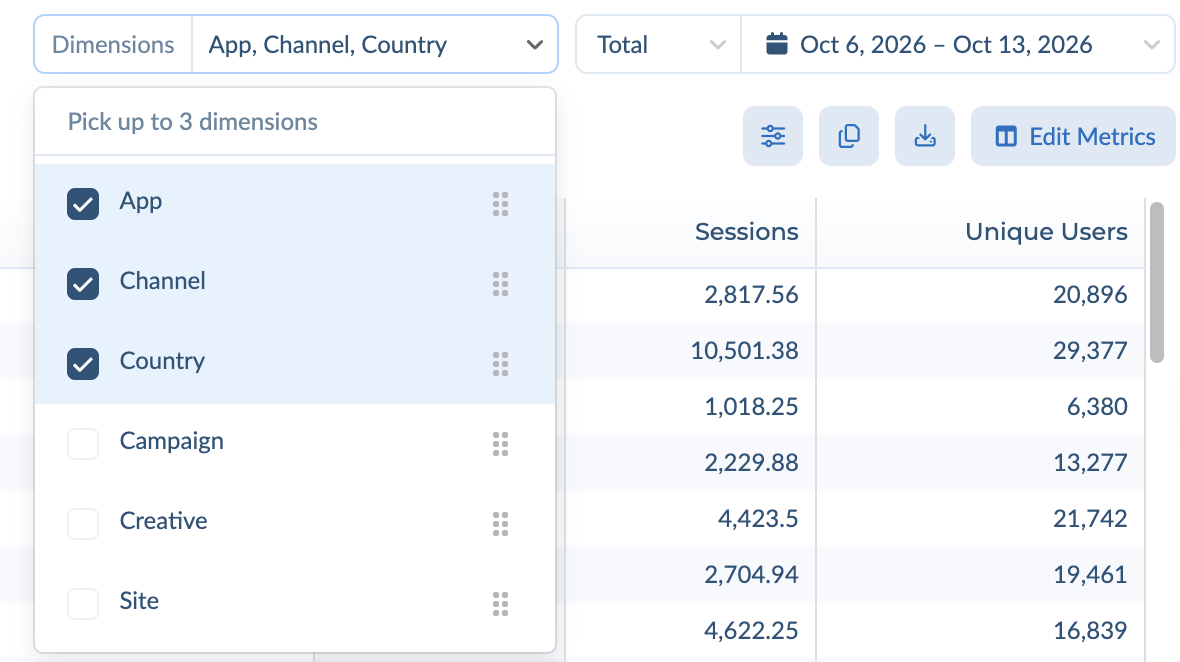The image size is (1180, 662).
Task: Click sessions value 2,229.88
Action: click(751, 463)
